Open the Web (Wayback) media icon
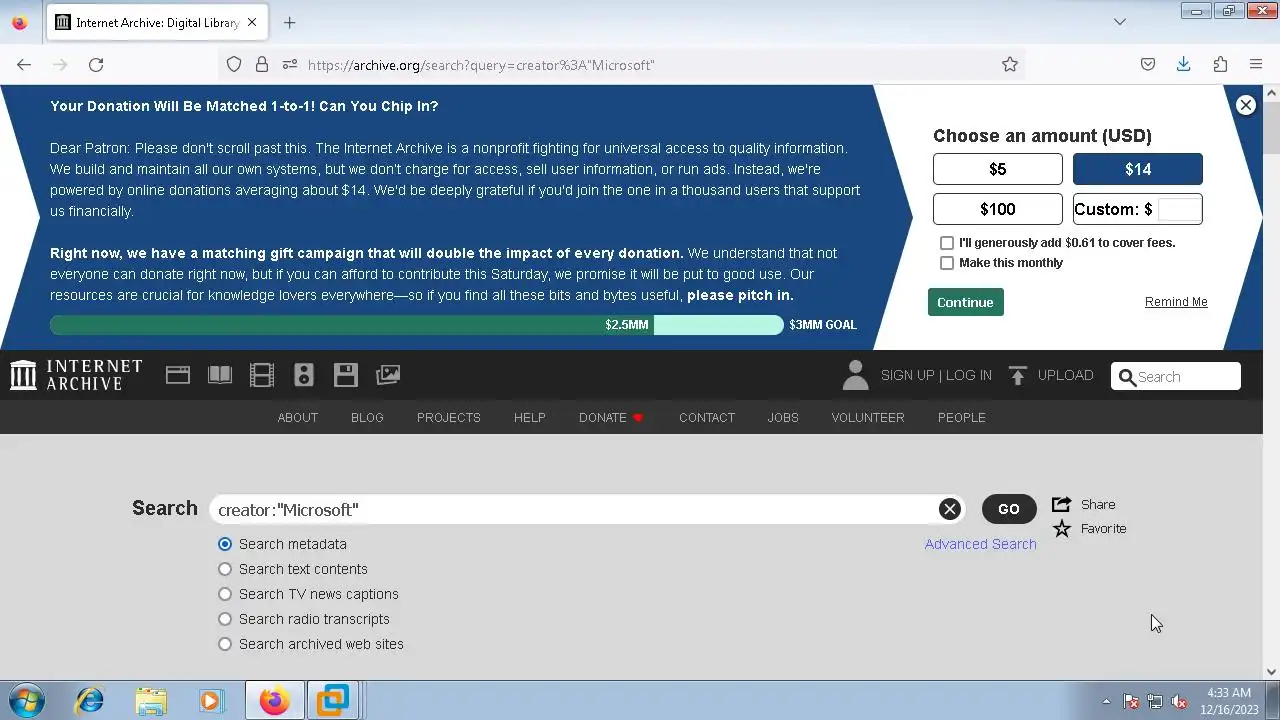Viewport: 1280px width, 720px height. click(178, 375)
